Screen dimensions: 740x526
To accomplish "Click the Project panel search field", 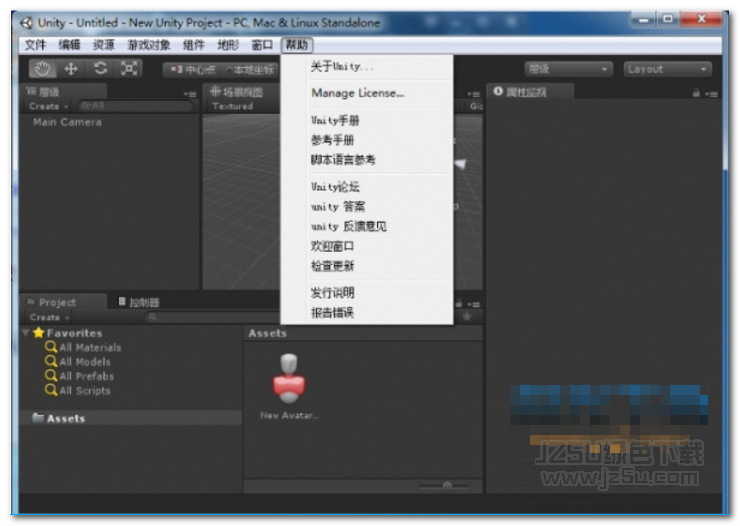I will 212,317.
